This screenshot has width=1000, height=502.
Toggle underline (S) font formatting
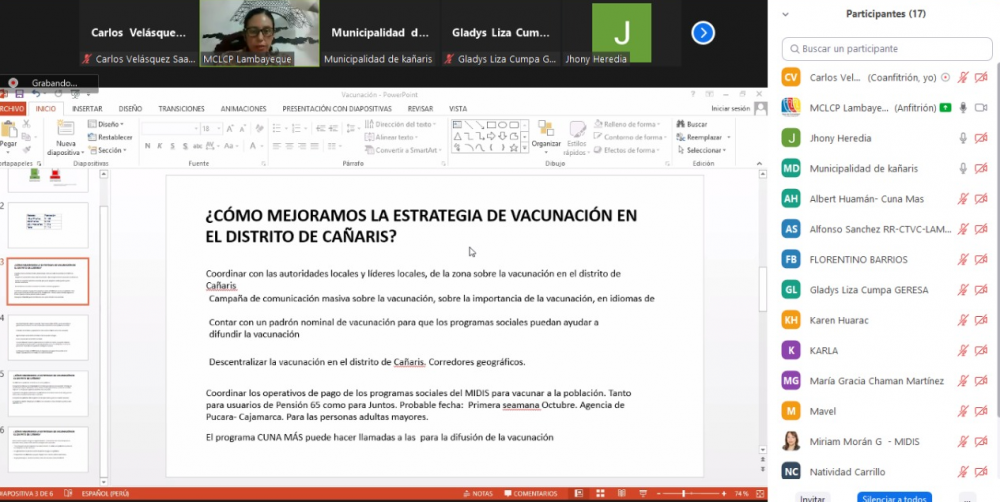pos(172,146)
